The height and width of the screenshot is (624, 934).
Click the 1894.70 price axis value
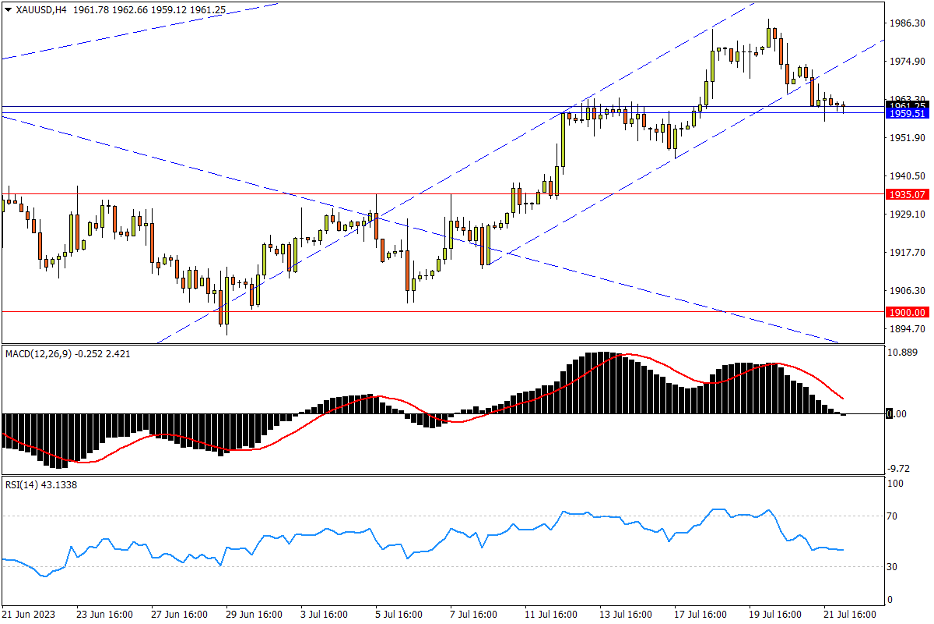point(907,329)
